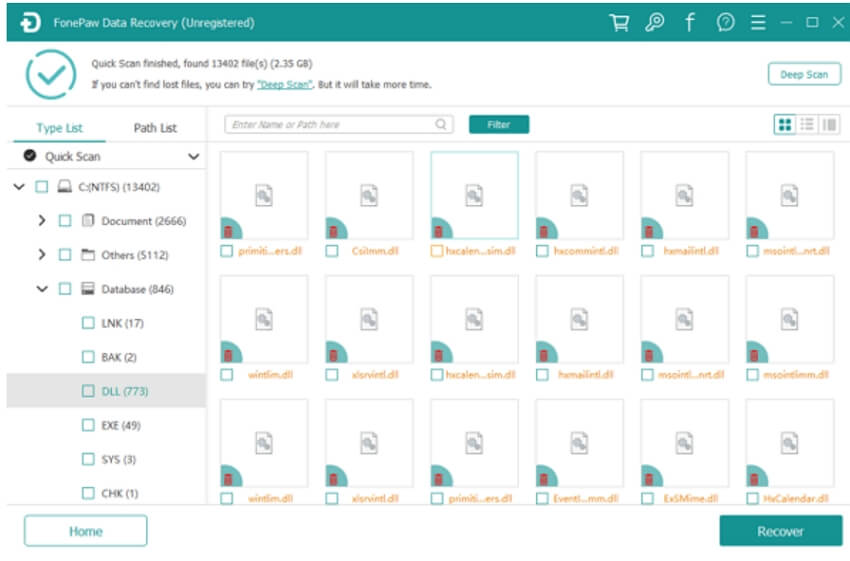This screenshot has width=850, height=561.
Task: Switch to list view
Action: pyautogui.click(x=807, y=125)
